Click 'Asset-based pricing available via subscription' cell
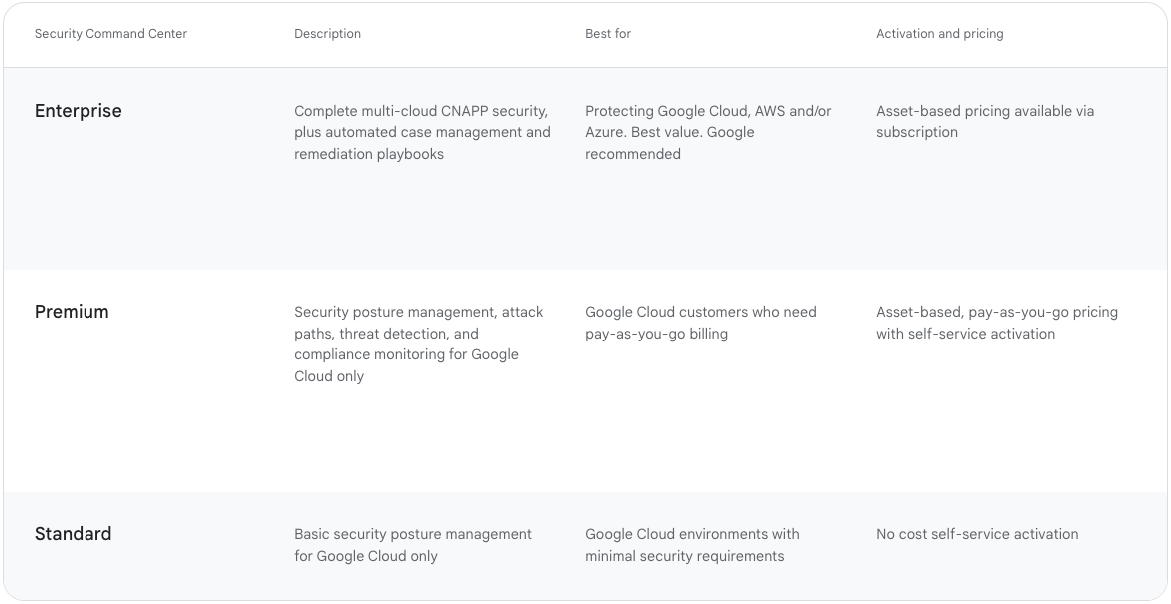This screenshot has height=604, width=1171. pos(985,122)
